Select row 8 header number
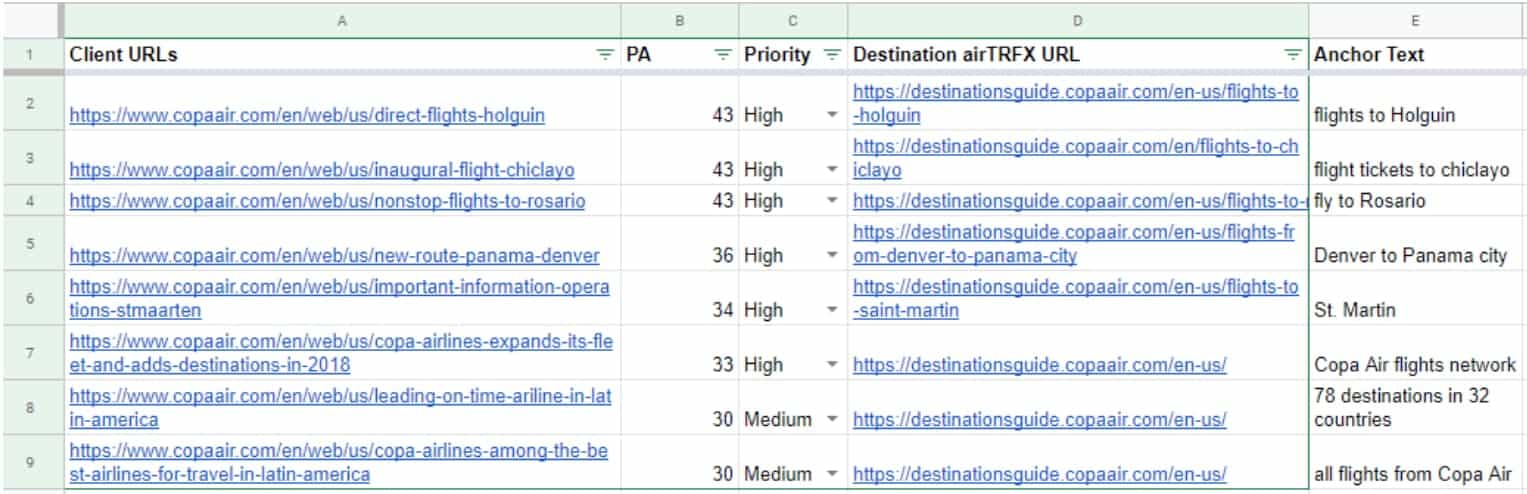 30,407
